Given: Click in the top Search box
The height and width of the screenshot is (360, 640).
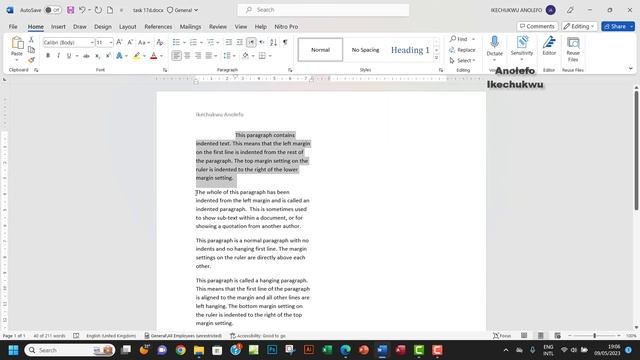Looking at the screenshot, I should click(323, 10).
